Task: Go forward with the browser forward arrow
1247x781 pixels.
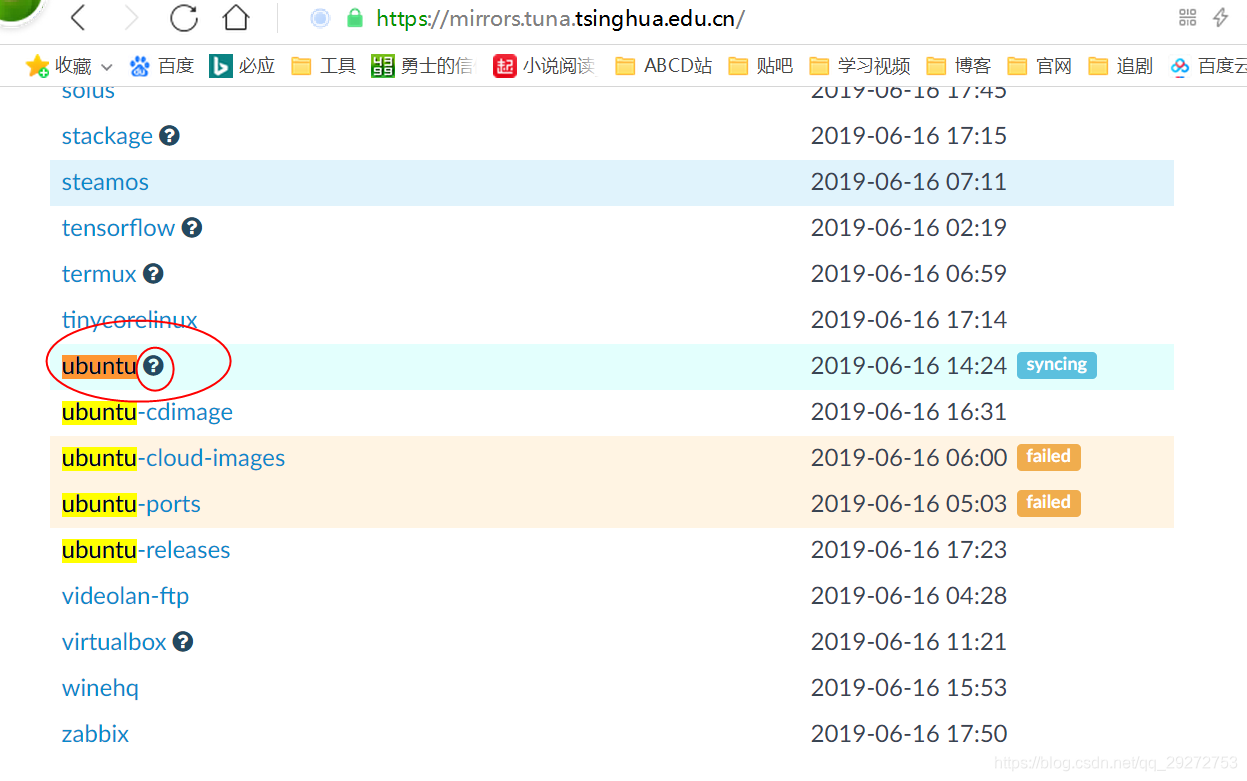Action: 131,18
